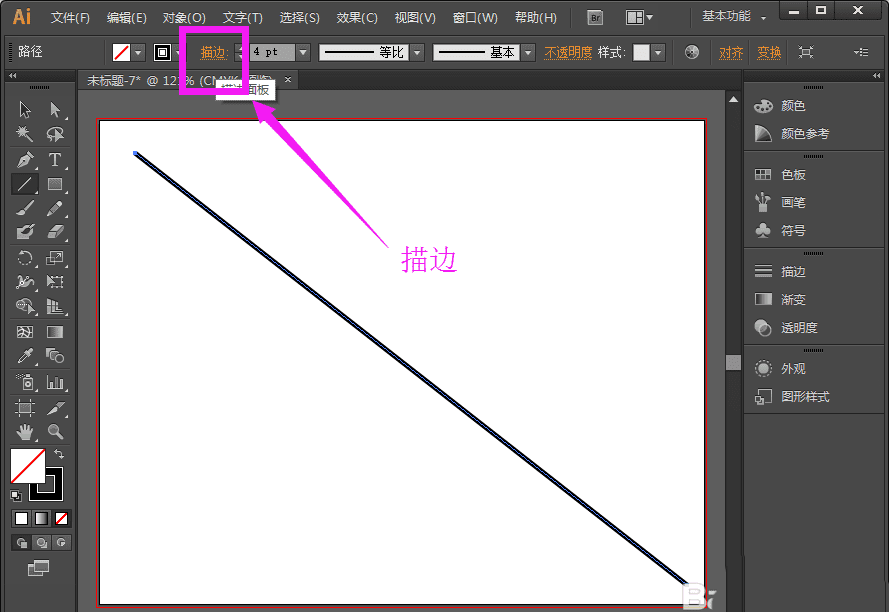Select the Pencil tool
Screen dimensions: 889x612
click(55, 208)
